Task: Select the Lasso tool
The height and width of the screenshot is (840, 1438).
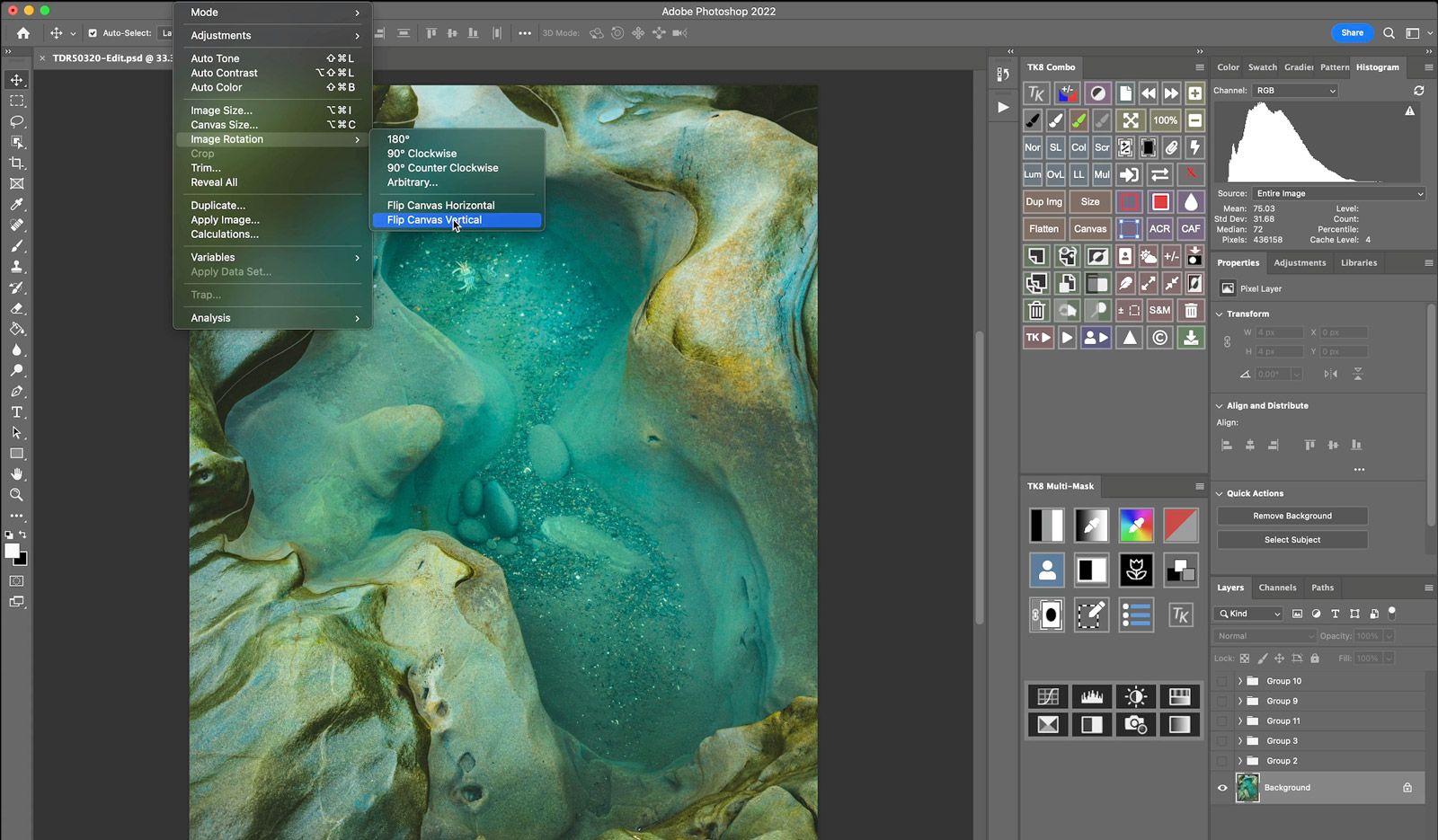Action: [x=16, y=121]
